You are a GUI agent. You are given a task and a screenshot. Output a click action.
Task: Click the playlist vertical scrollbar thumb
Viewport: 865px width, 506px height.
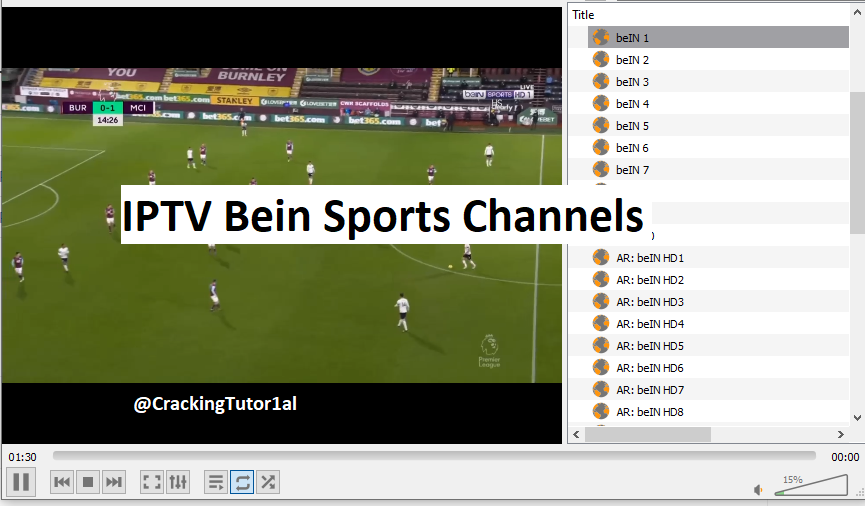[857, 163]
